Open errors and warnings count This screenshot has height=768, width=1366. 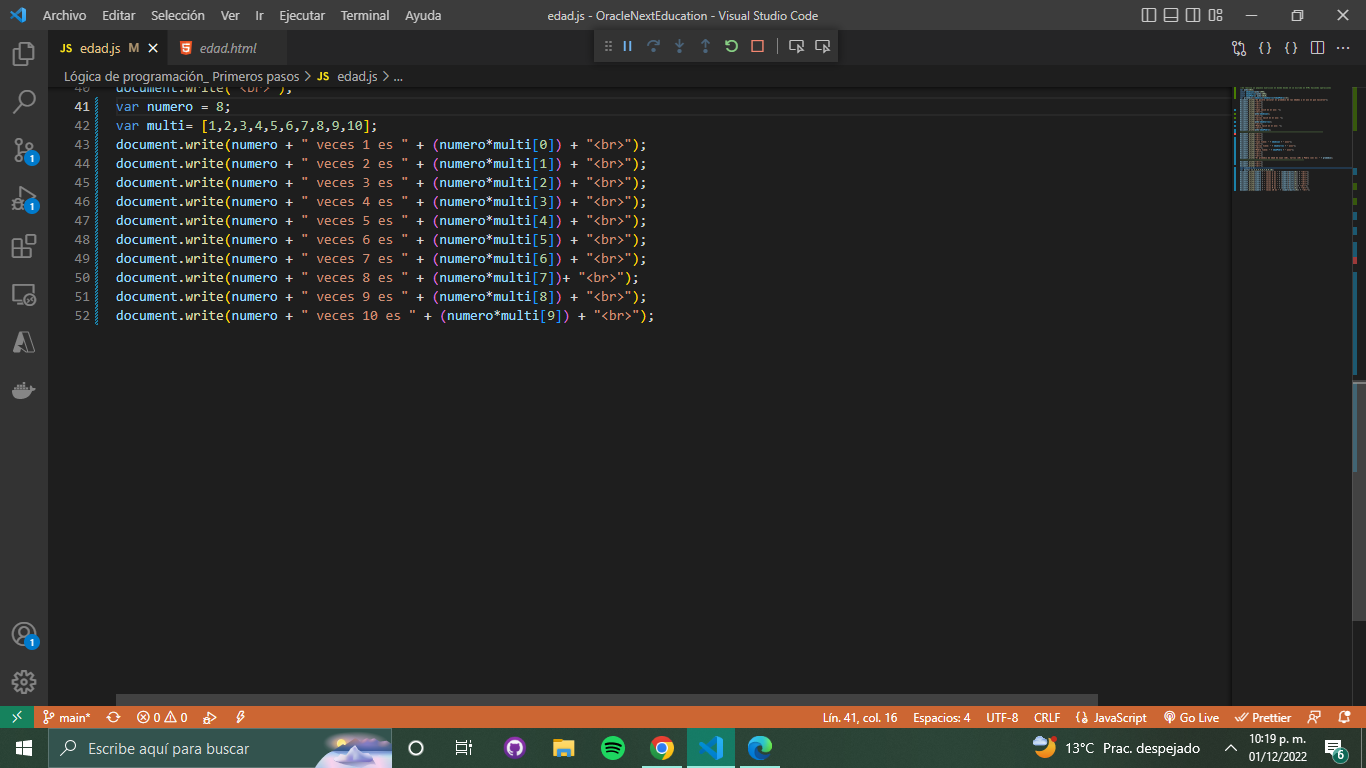pos(162,717)
